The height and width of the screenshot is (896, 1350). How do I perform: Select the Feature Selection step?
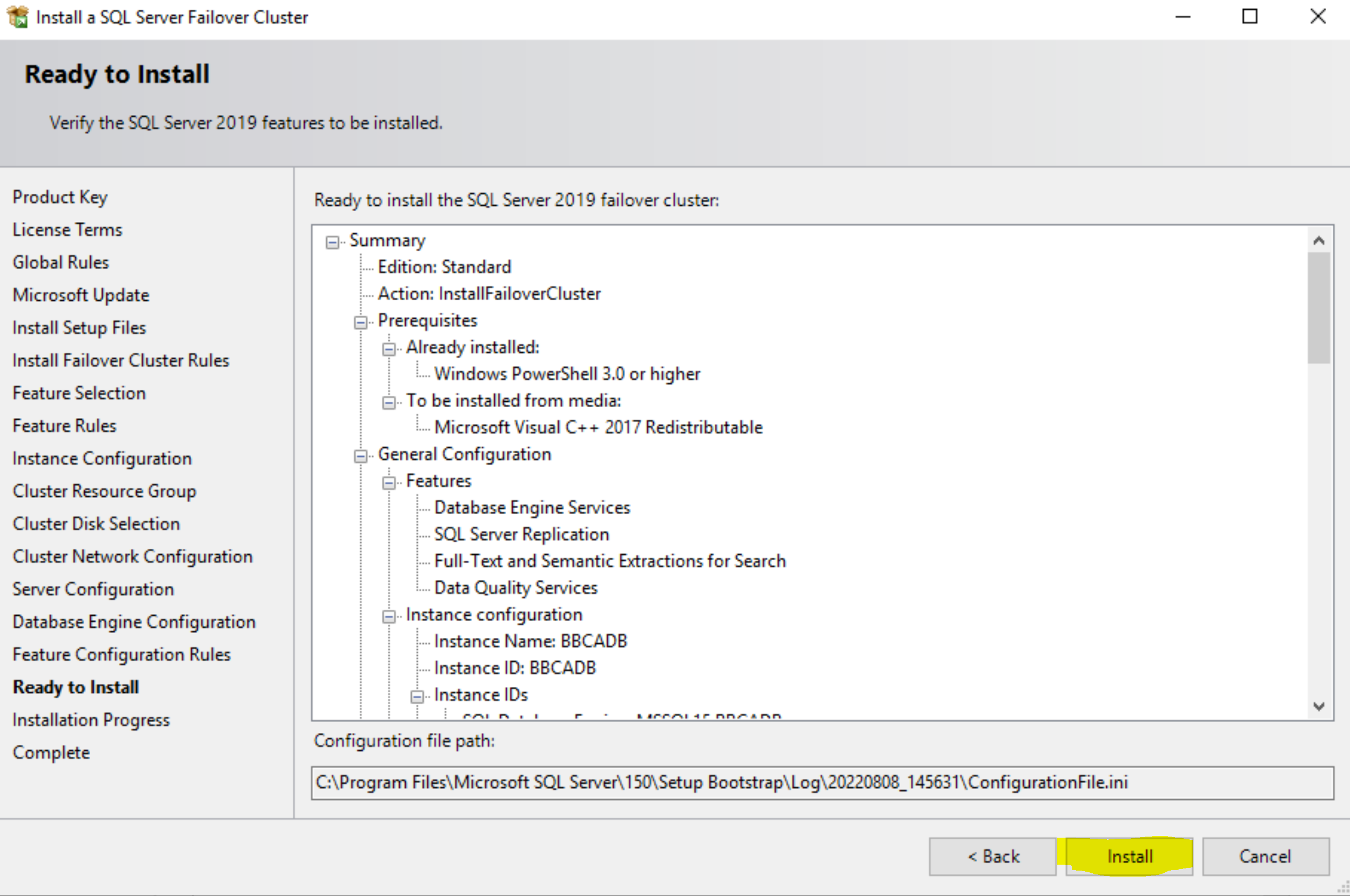pos(79,393)
